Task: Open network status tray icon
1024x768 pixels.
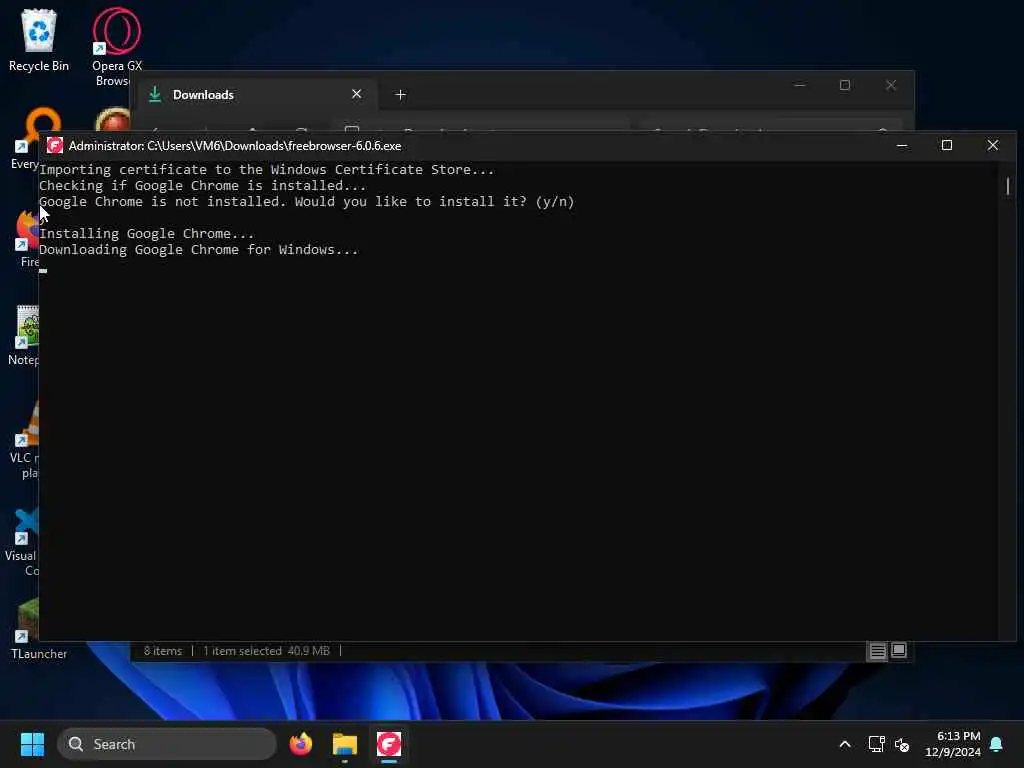Action: pos(876,744)
